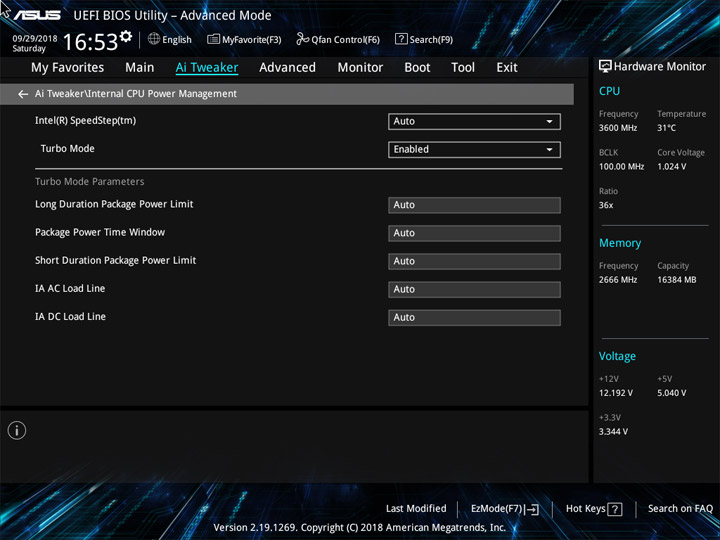Screen dimensions: 720x540
Task: Open the Turbo Mode dropdown
Action: (x=474, y=150)
